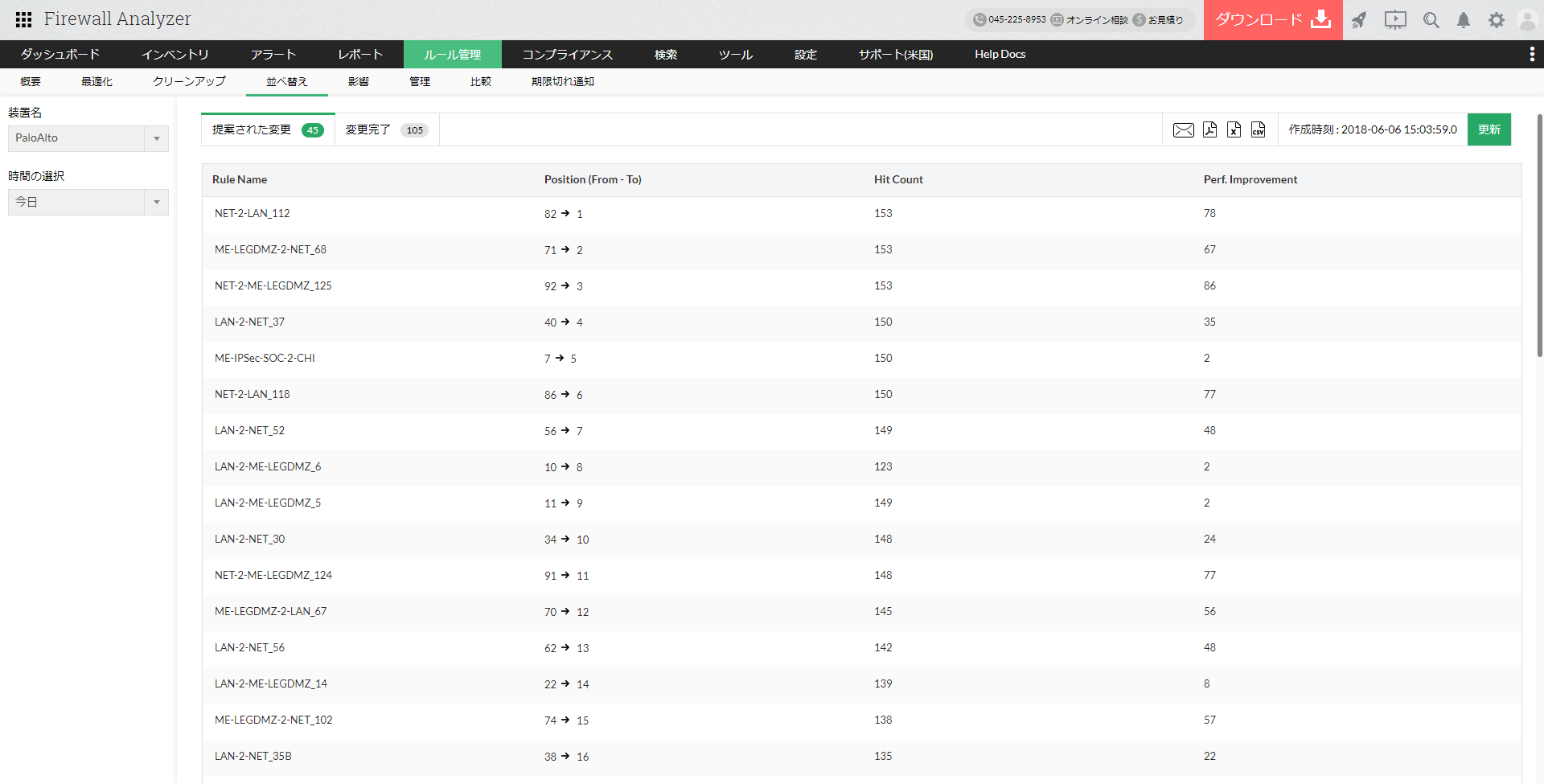1544x784 pixels.
Task: Select rule NET-2-LAN_112
Action: pos(253,213)
